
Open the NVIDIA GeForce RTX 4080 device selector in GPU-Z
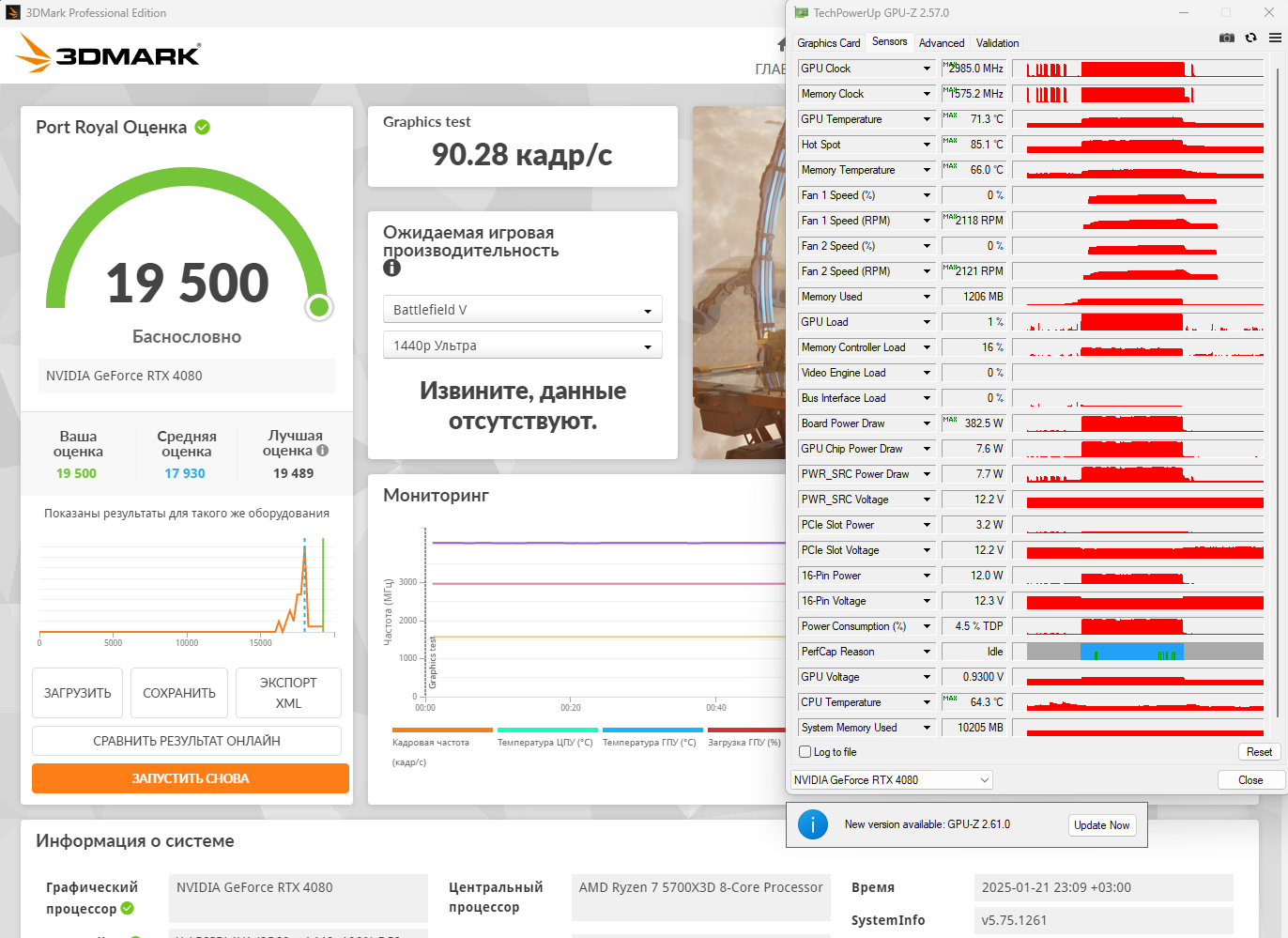[x=891, y=780]
